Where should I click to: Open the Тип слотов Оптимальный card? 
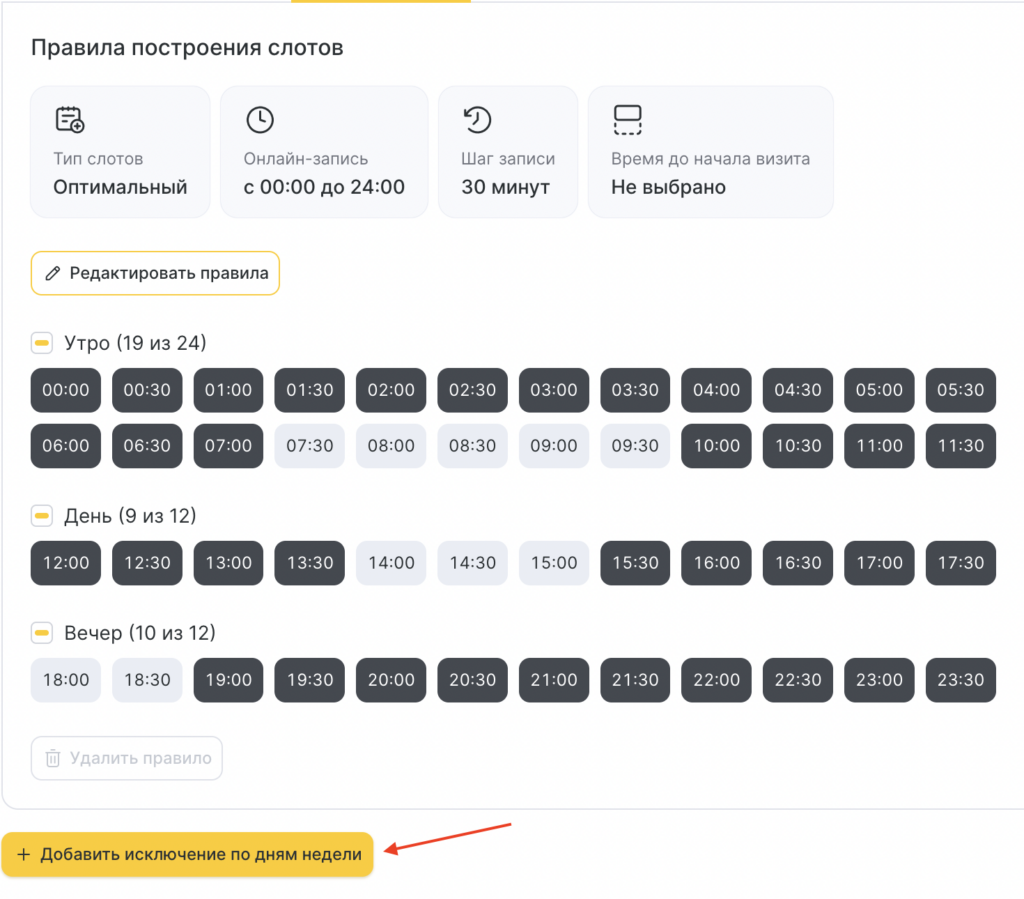pyautogui.click(x=120, y=151)
